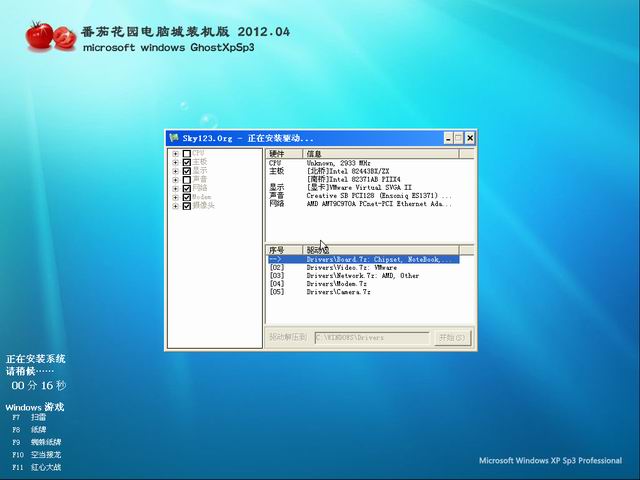Tick the 声音 driver checkbox

[187, 180]
